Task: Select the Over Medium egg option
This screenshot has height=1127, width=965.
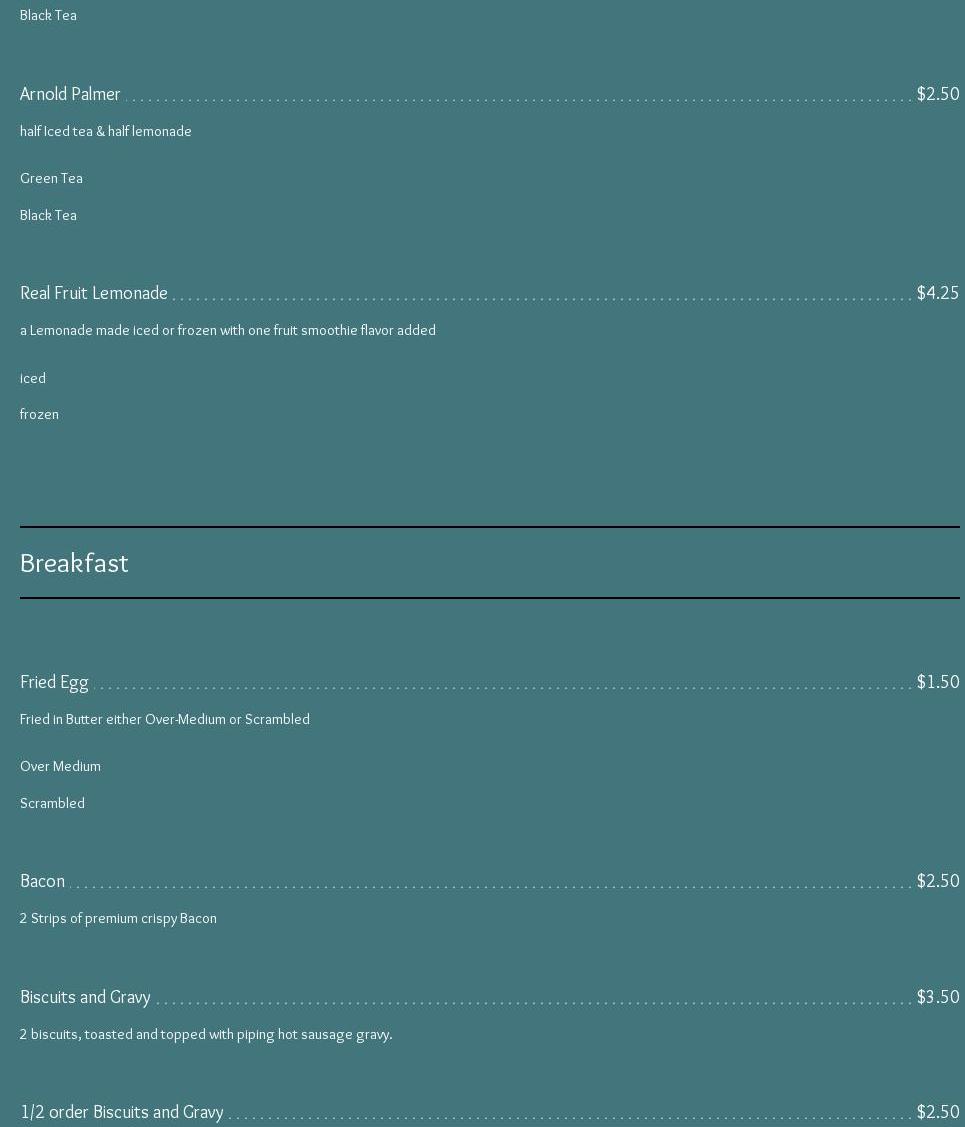Action: pos(60,766)
